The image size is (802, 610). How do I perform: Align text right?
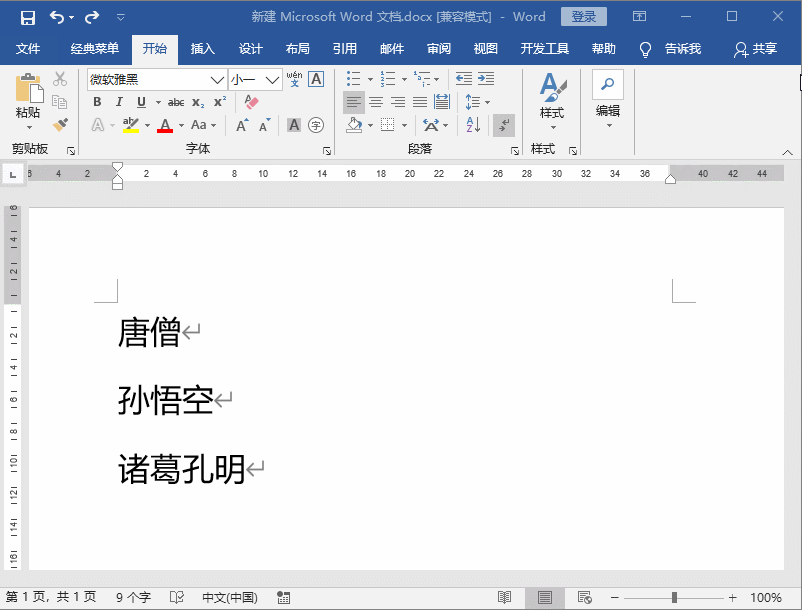[398, 102]
